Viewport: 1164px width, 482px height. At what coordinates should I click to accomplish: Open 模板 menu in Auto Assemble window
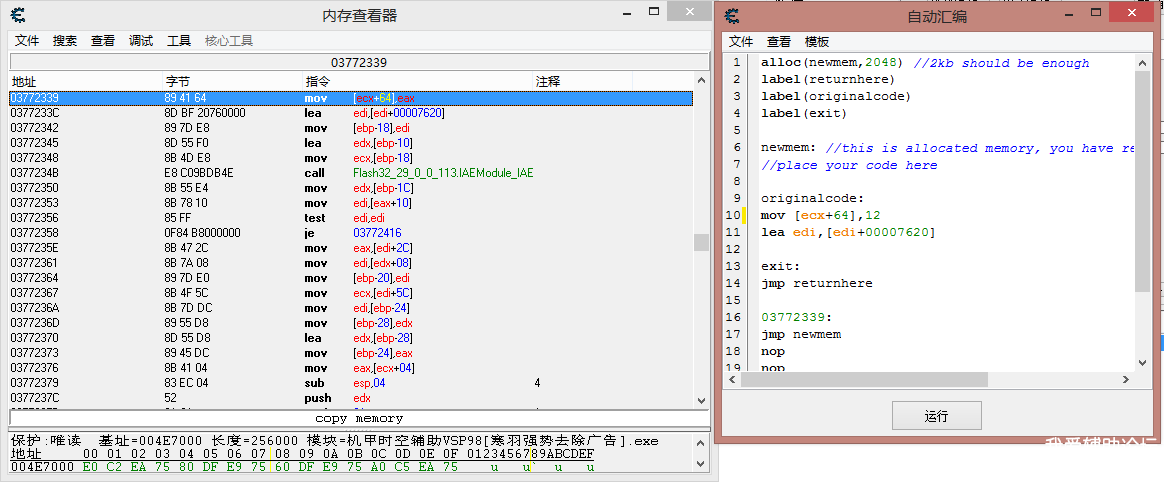coord(817,42)
